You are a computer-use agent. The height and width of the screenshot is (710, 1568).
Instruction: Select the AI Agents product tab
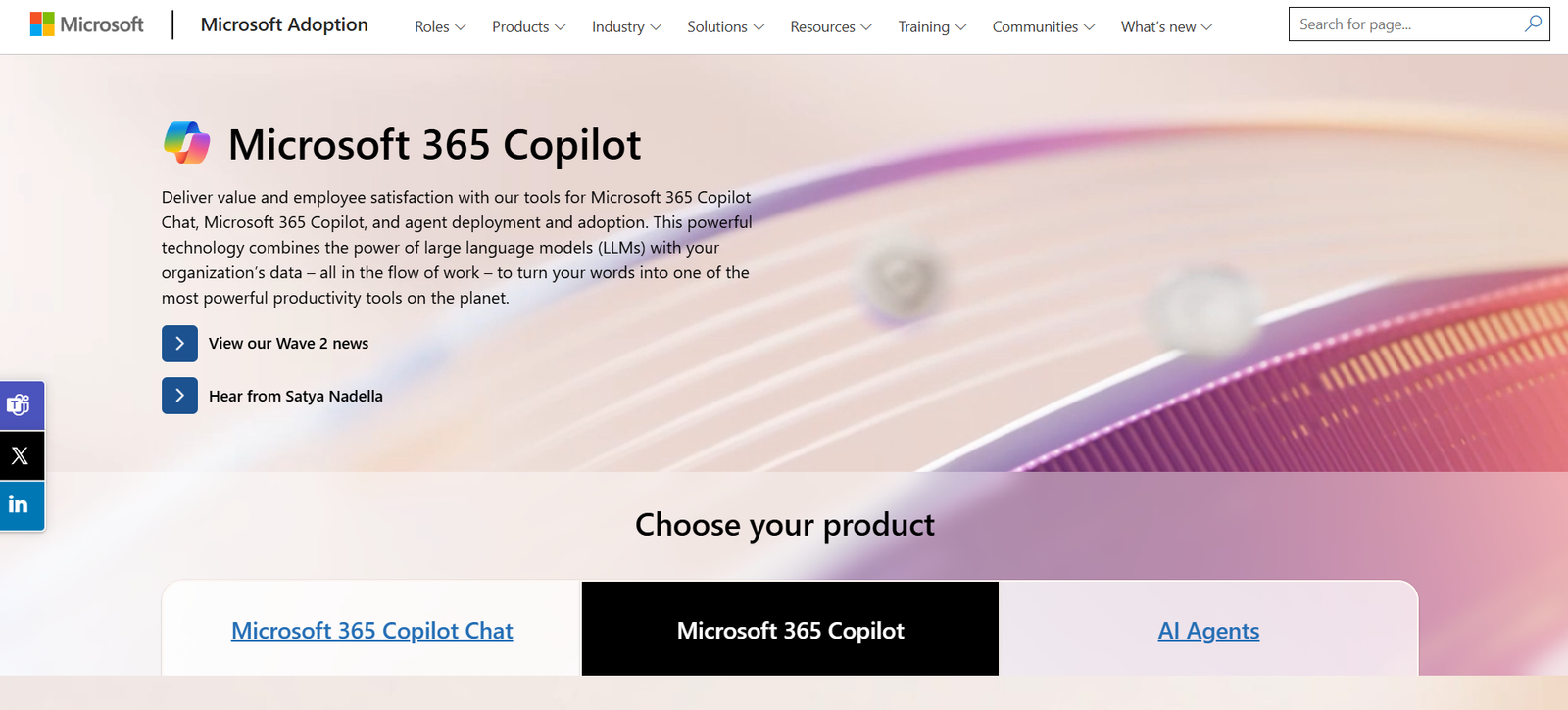[x=1208, y=631]
